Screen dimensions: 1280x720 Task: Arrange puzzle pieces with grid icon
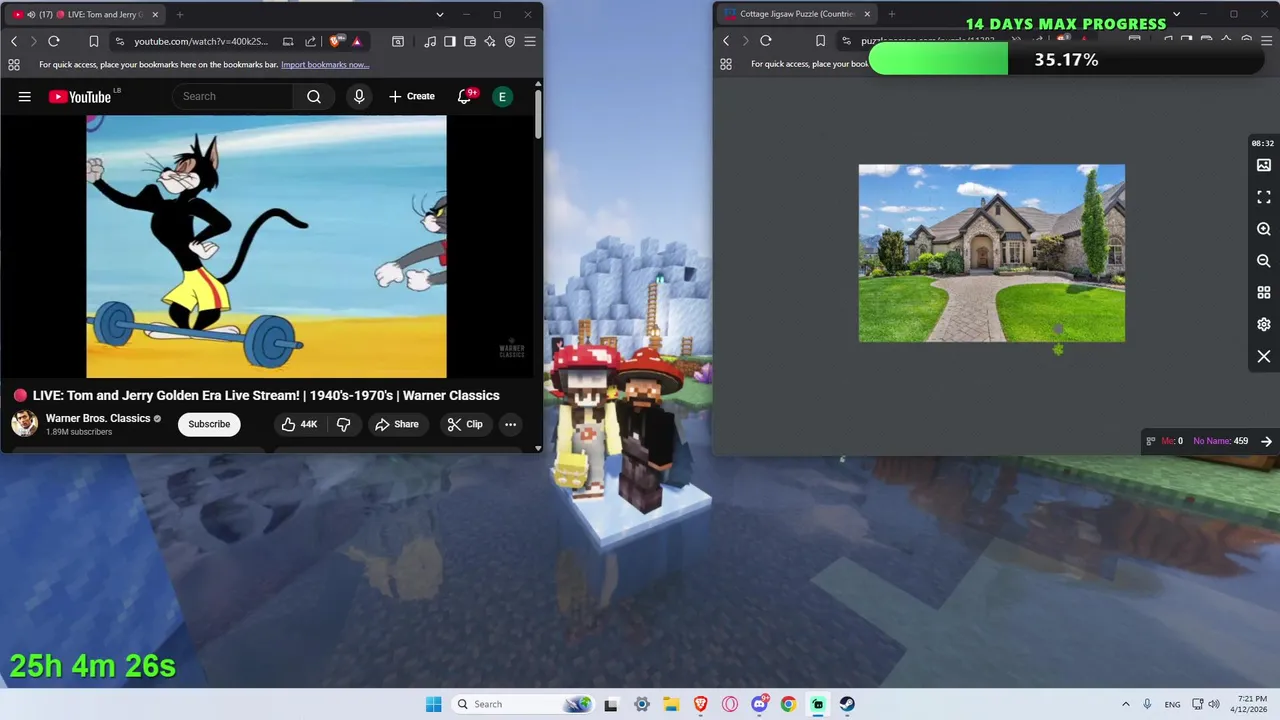point(1264,293)
